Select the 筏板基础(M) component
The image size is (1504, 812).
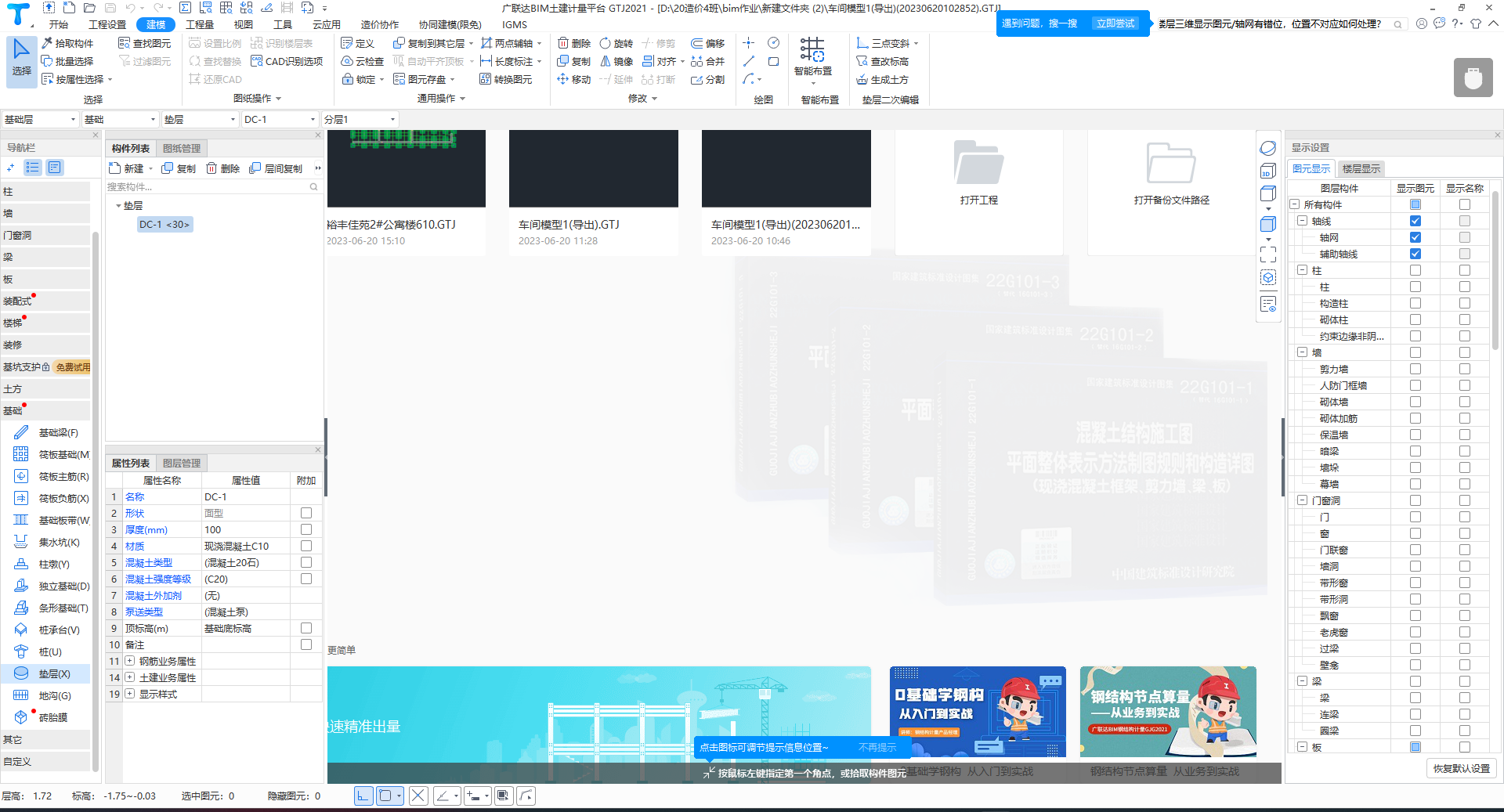pos(52,454)
